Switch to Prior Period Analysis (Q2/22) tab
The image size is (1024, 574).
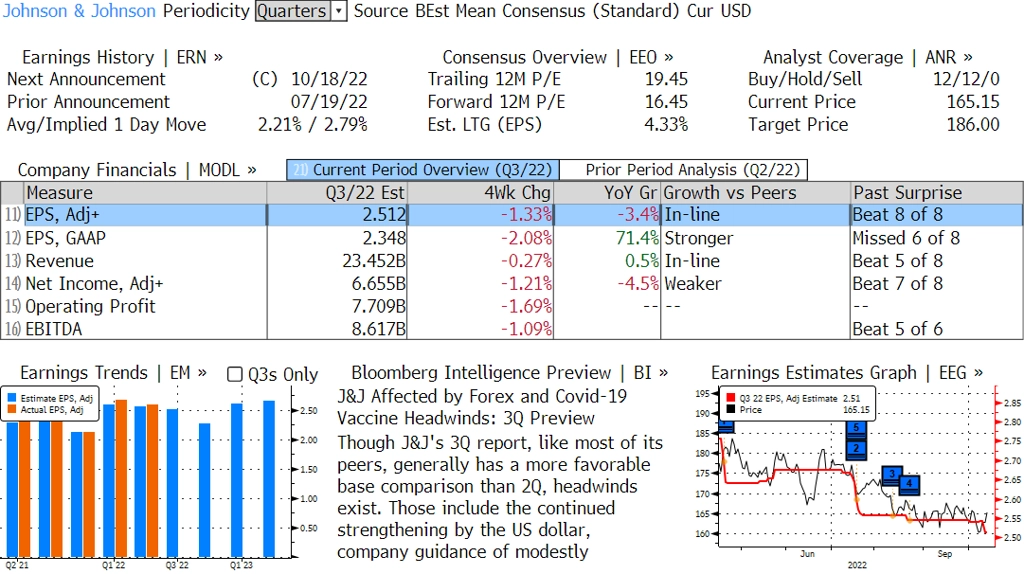[684, 170]
